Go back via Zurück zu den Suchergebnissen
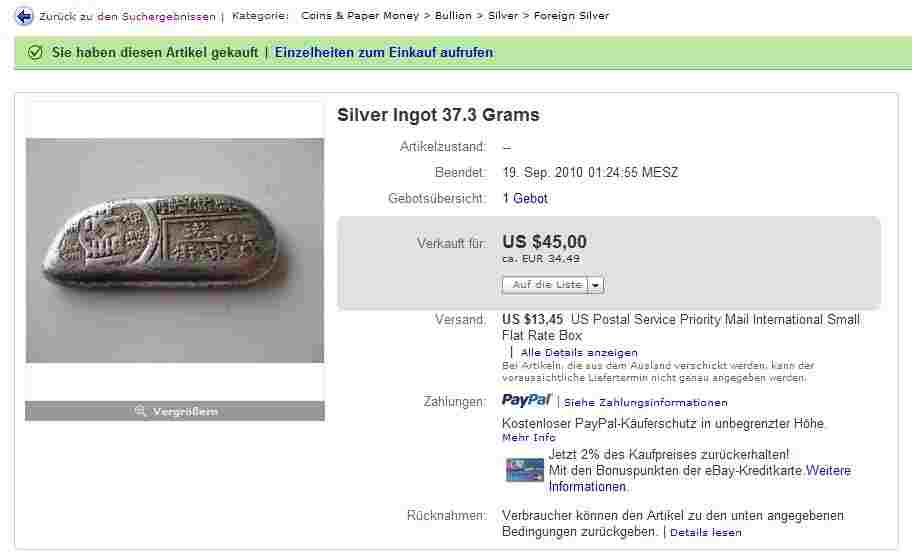Viewport: 912px width, 558px height. (127, 17)
